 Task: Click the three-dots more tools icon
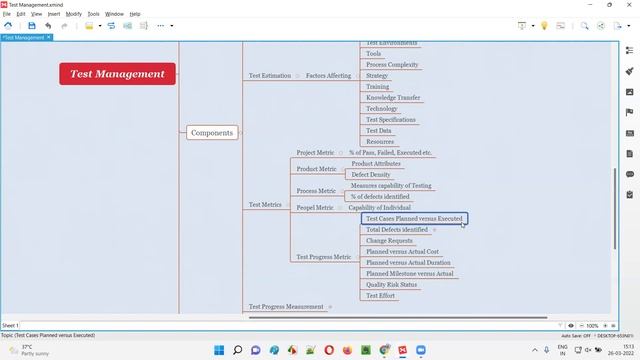[160, 26]
